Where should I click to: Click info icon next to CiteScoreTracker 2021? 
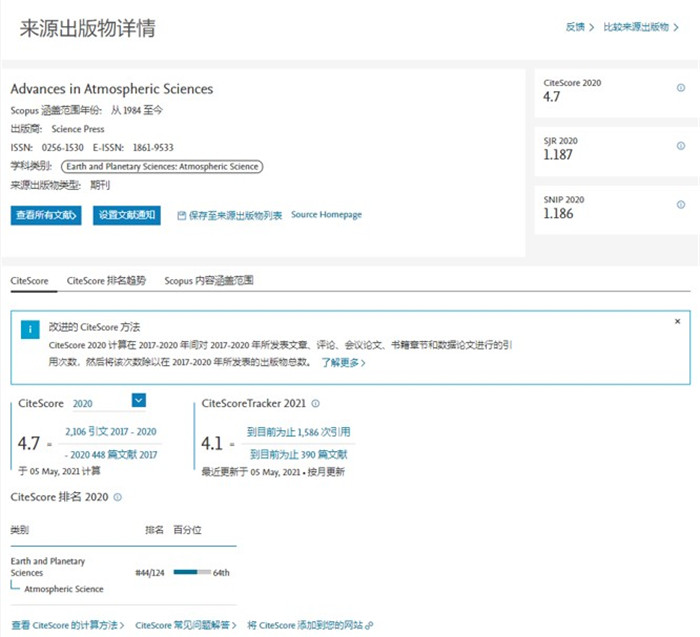[x=316, y=404]
